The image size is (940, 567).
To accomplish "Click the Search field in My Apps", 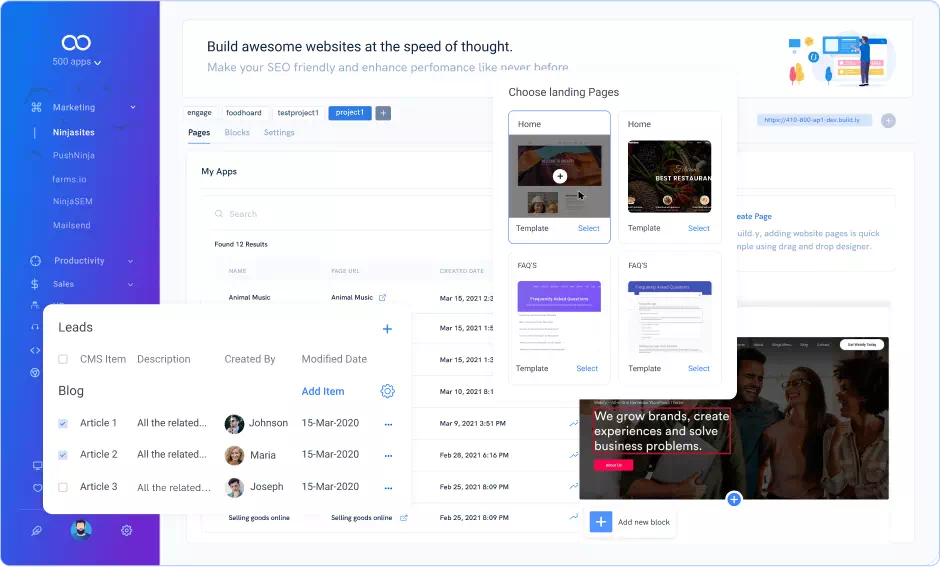I will click(300, 214).
